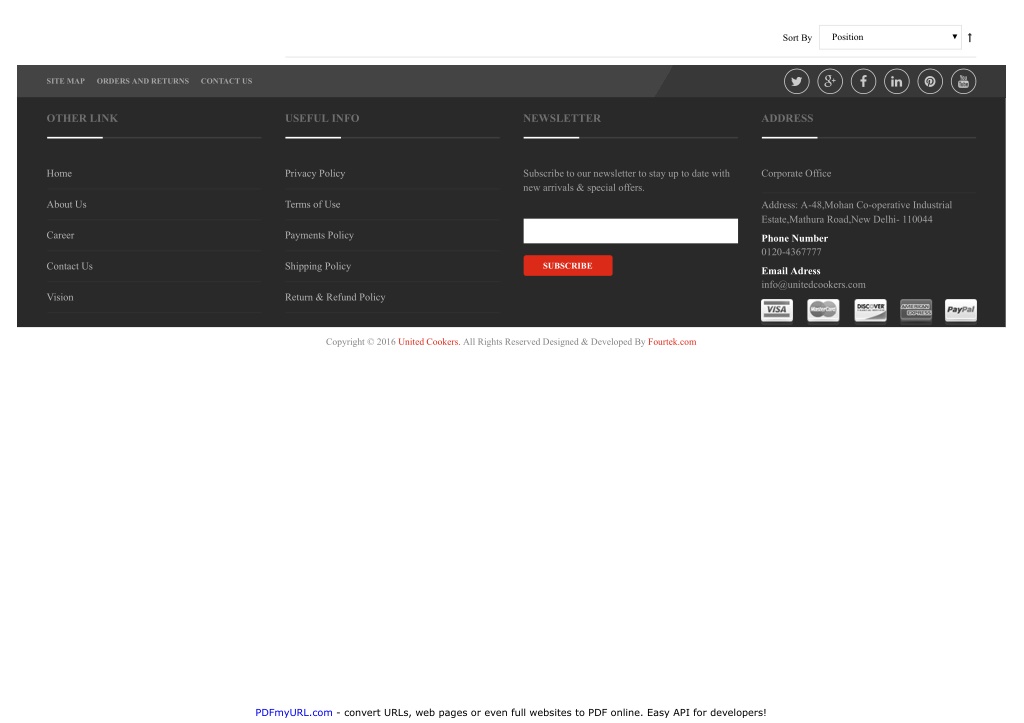Click the Phone Number label
This screenshot has height=723, width=1024.
pyautogui.click(x=794, y=238)
